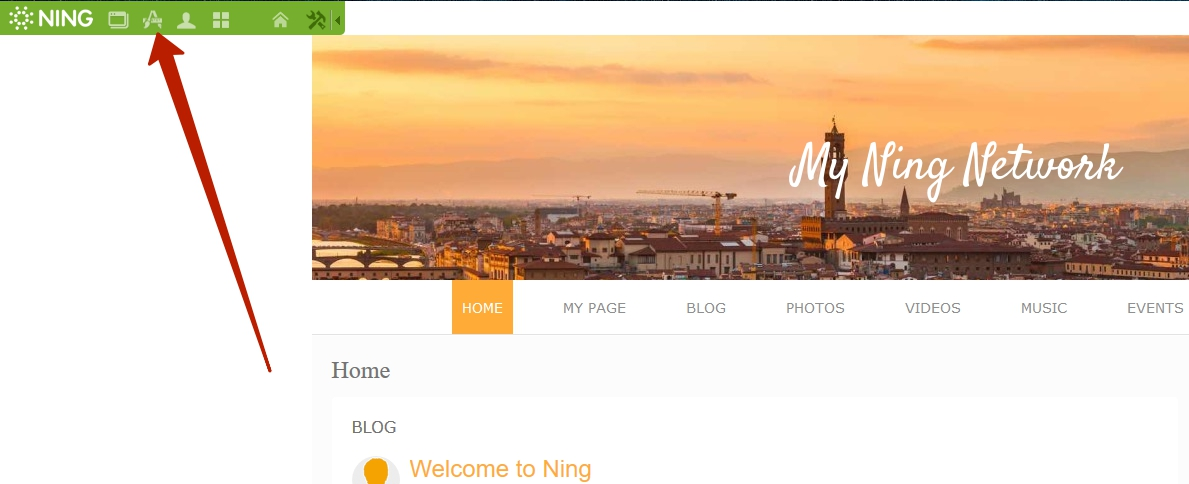Viewport: 1189px width, 484px height.
Task: Click the Florence skyline header banner
Action: (750, 157)
